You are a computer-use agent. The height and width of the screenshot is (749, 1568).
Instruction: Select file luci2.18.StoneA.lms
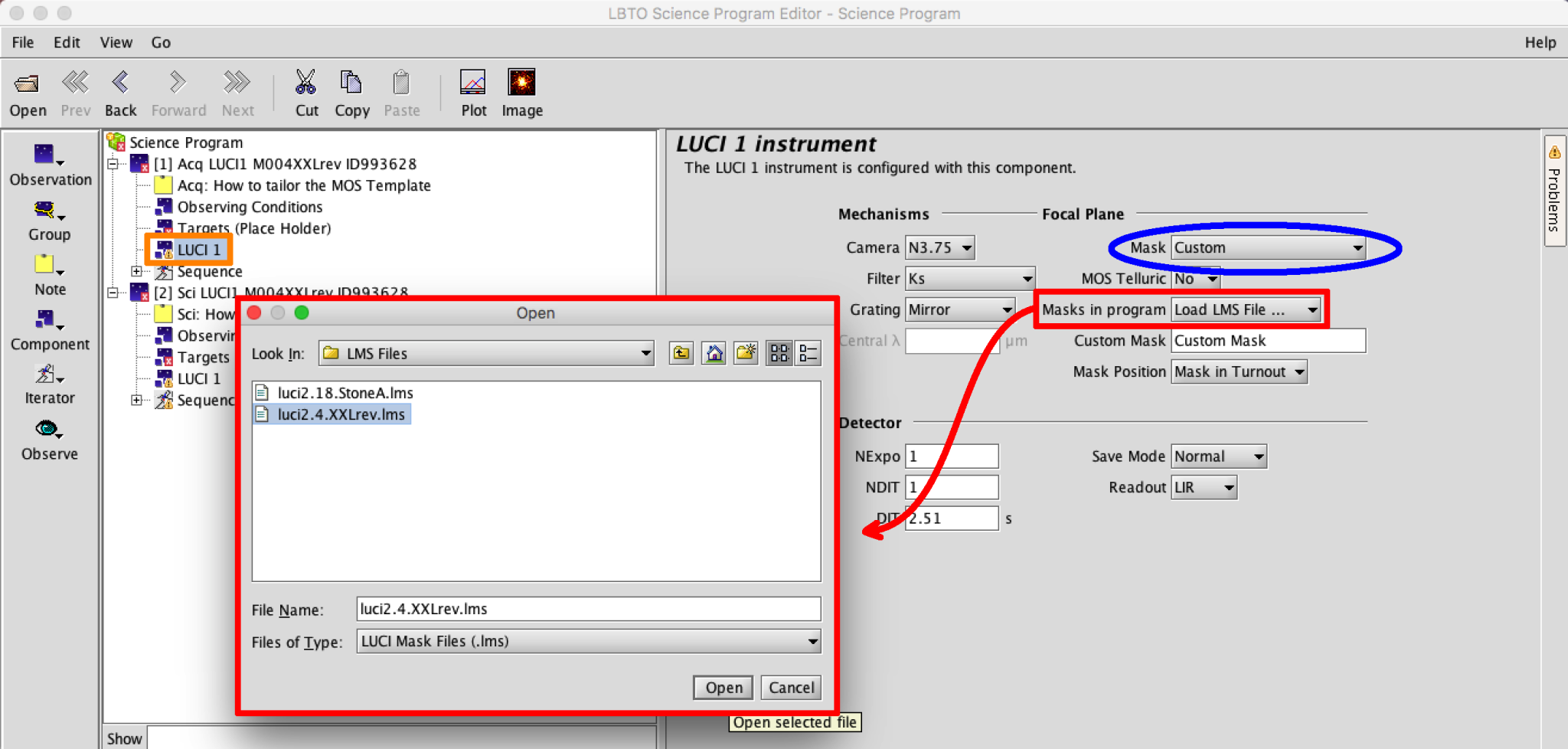[x=335, y=393]
